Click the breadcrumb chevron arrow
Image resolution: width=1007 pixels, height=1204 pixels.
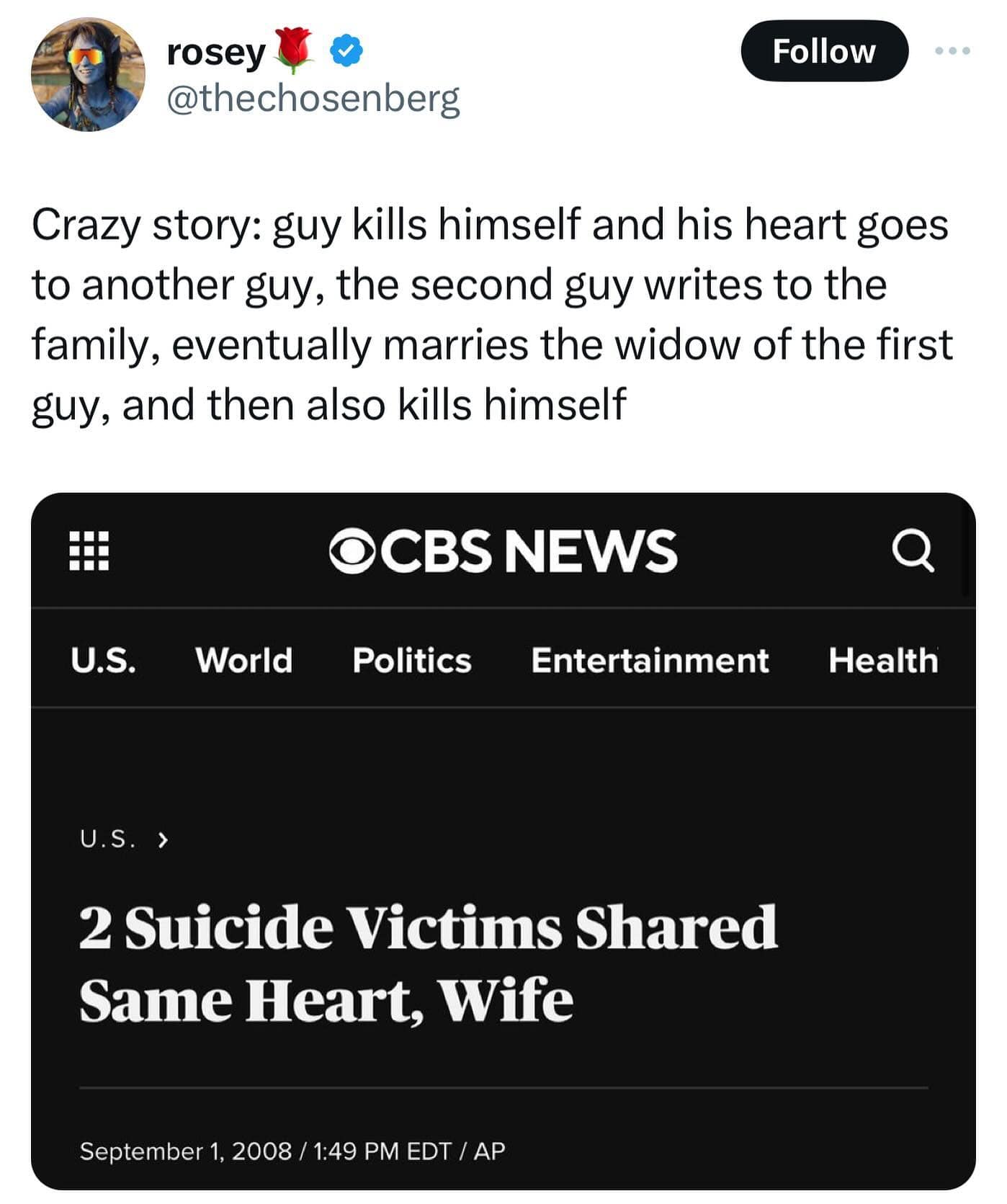(163, 839)
